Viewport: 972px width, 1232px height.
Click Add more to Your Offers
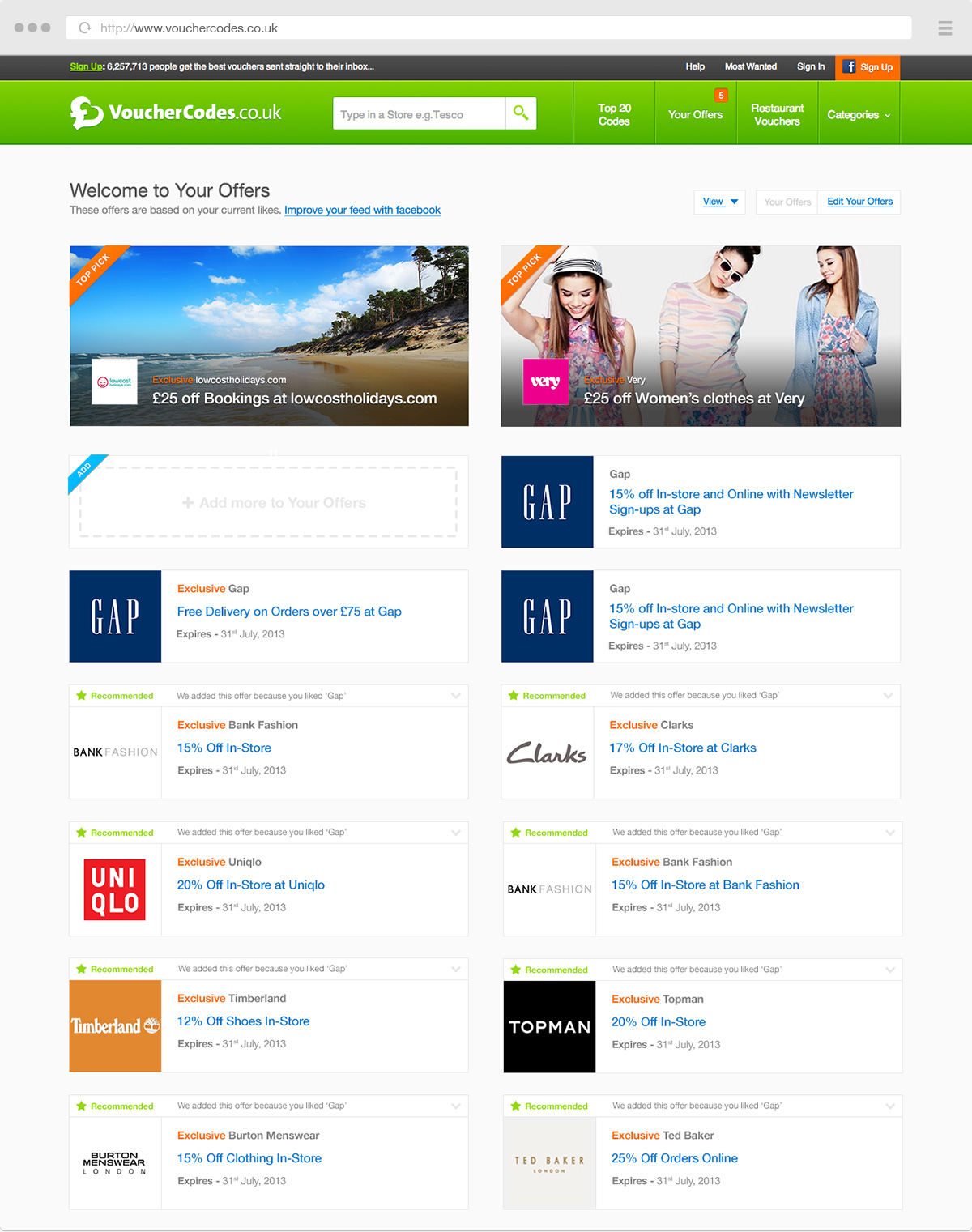tap(275, 503)
